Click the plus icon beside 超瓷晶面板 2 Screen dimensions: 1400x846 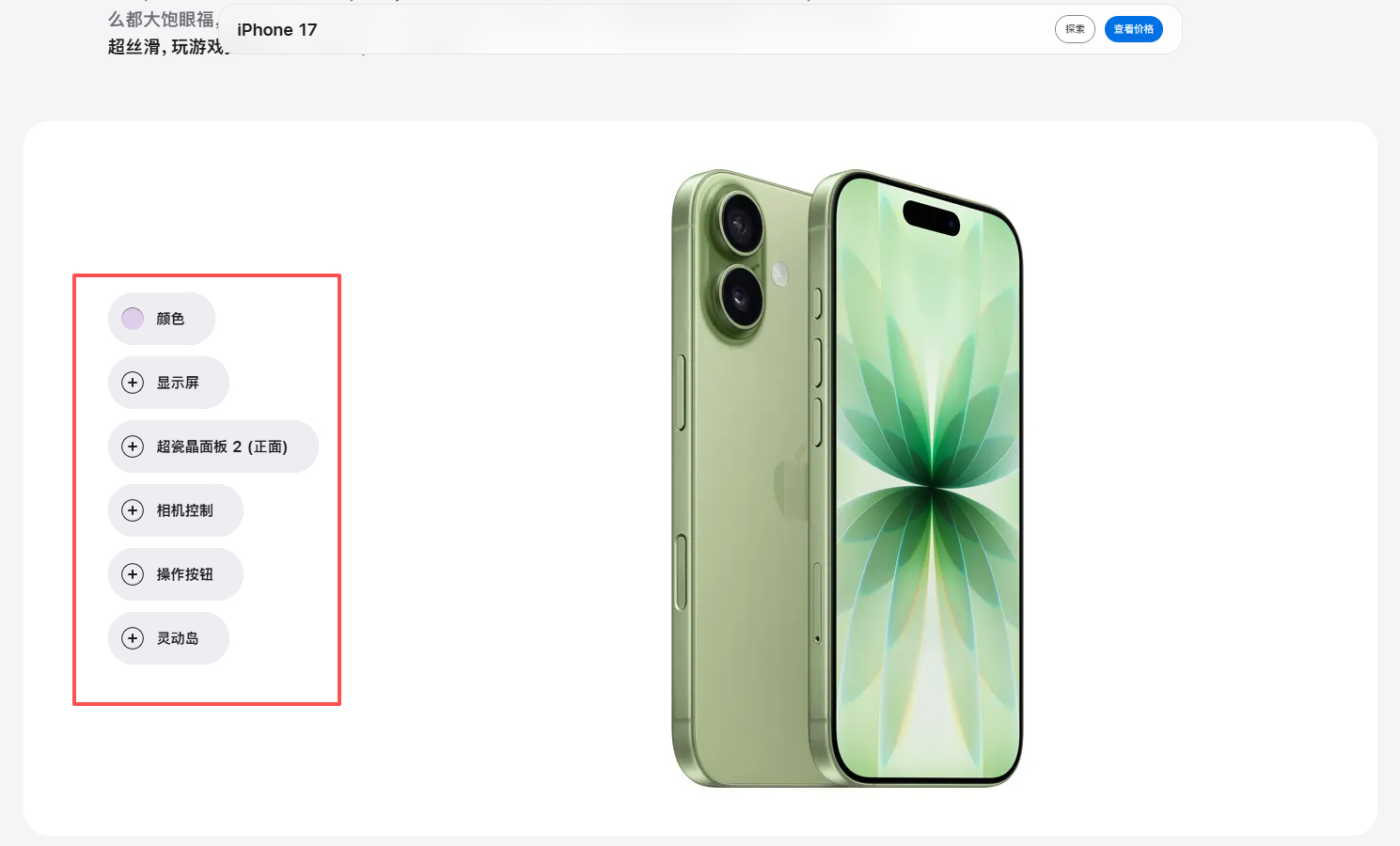point(133,446)
